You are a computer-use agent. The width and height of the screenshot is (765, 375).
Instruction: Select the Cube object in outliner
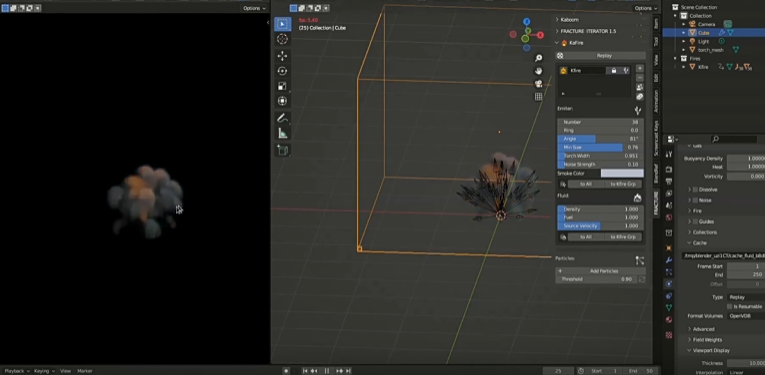point(703,33)
